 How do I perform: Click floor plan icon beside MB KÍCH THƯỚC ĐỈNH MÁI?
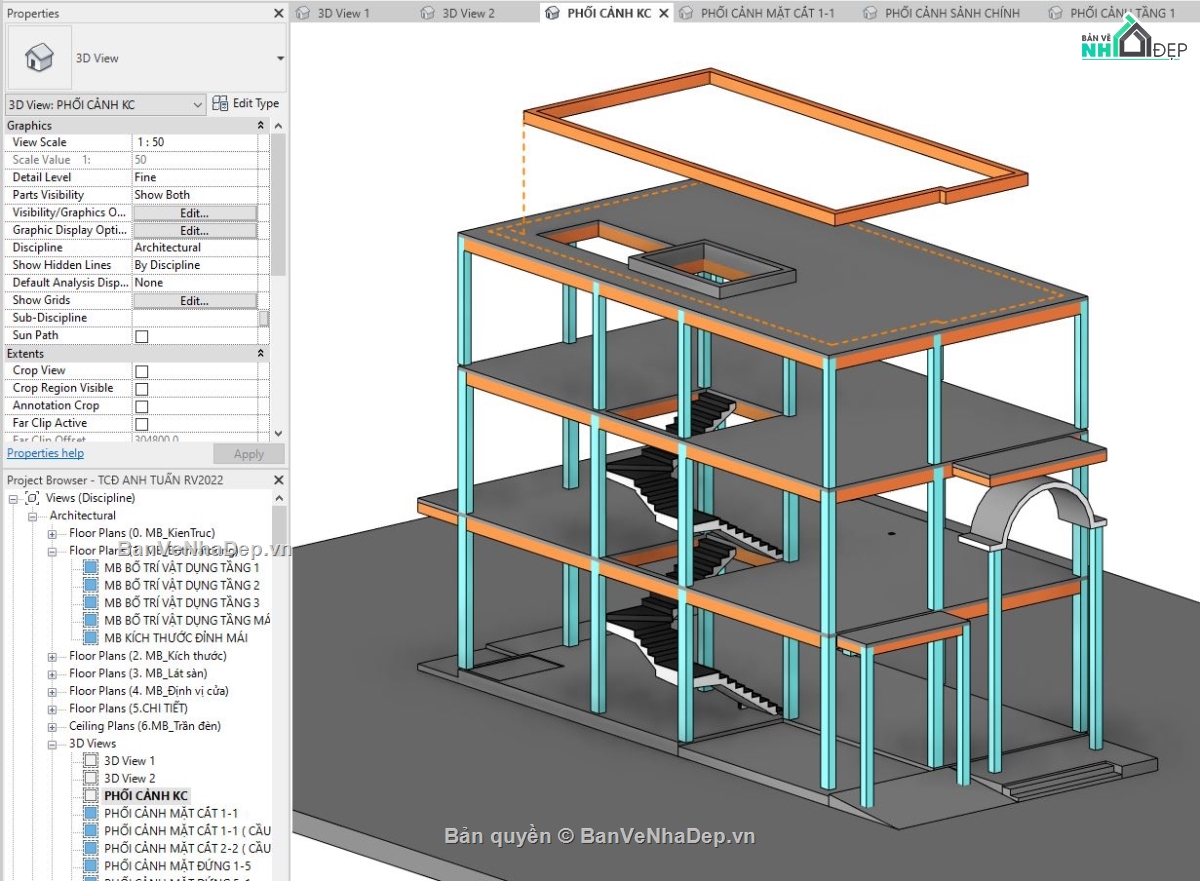(90, 636)
